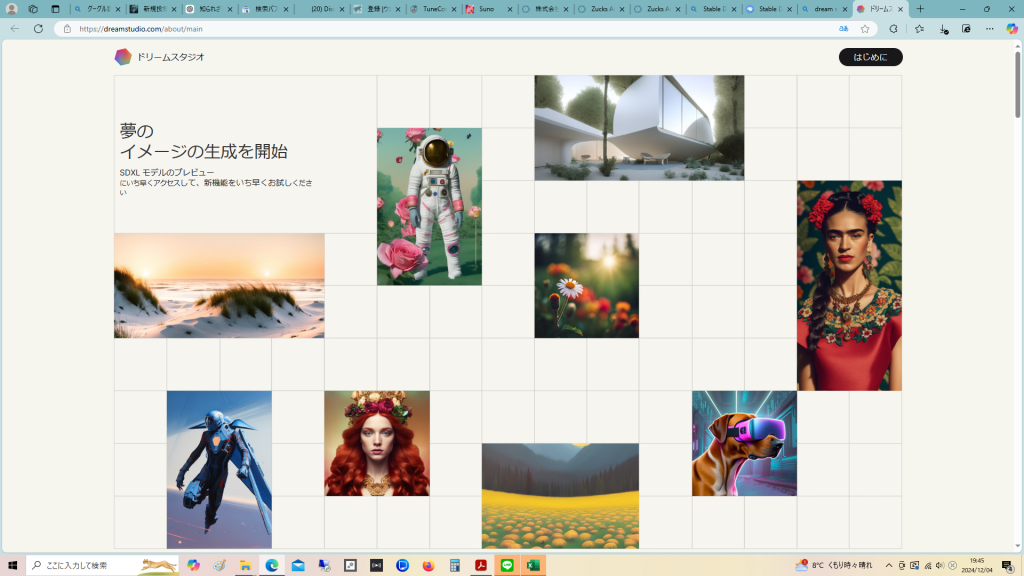Toggle the volume speaker icon in system tray
1024x576 pixels.
pyautogui.click(x=940, y=565)
